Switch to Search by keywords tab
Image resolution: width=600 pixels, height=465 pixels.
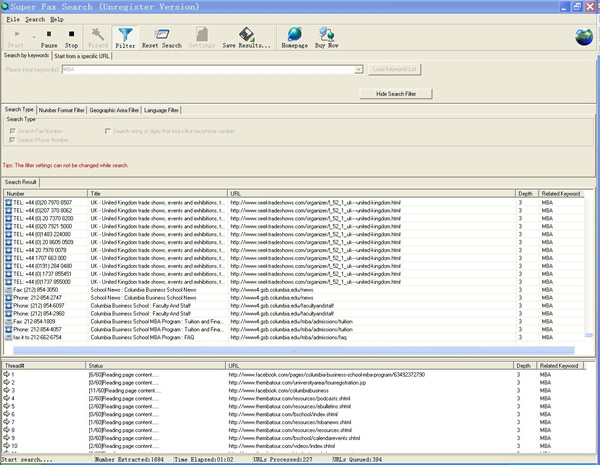point(26,55)
